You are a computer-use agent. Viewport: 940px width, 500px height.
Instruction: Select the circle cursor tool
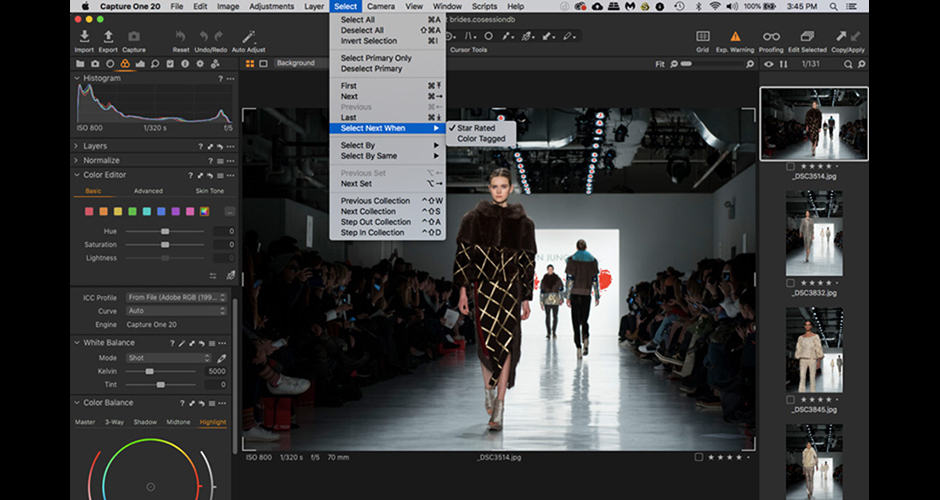(x=489, y=37)
